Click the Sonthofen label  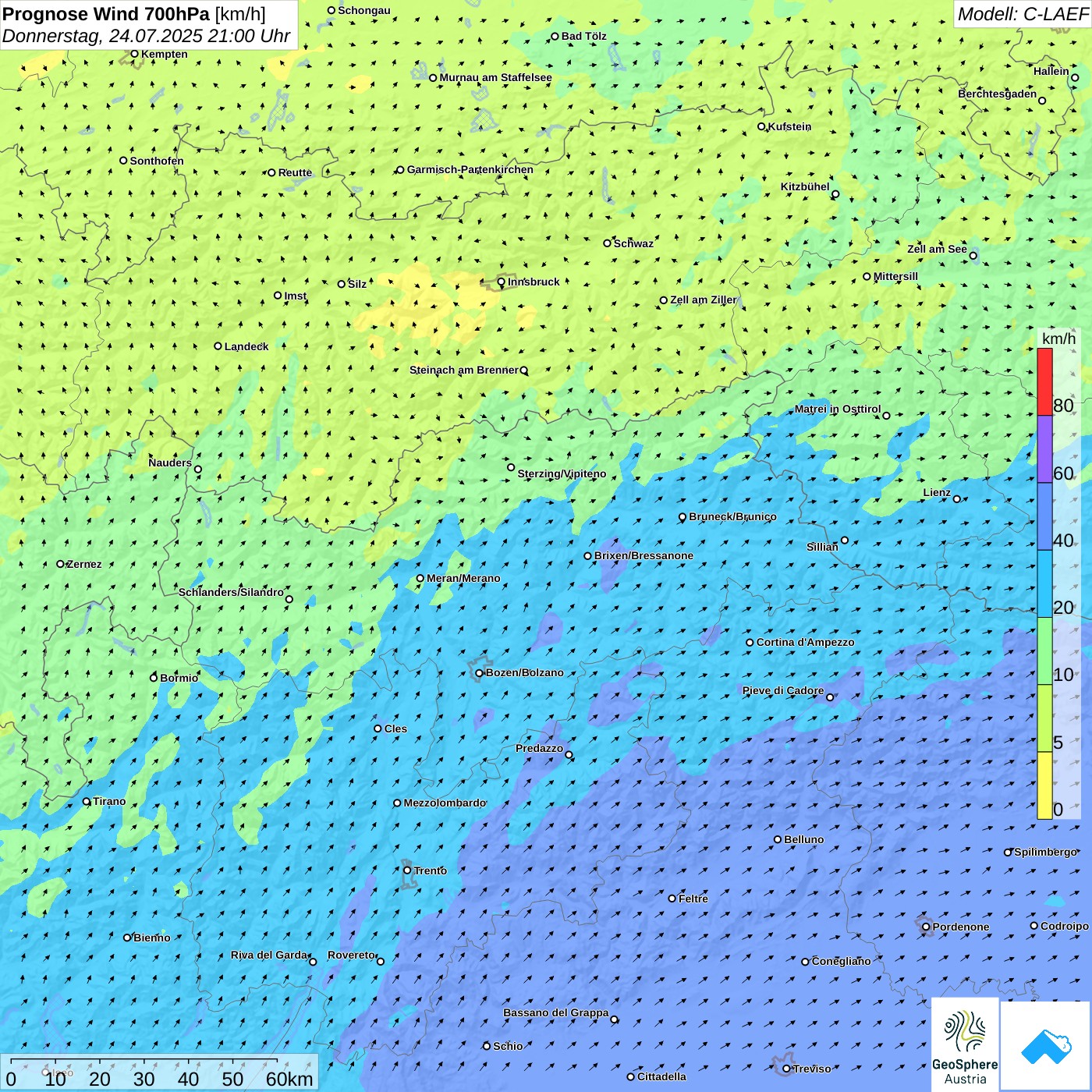(x=157, y=161)
